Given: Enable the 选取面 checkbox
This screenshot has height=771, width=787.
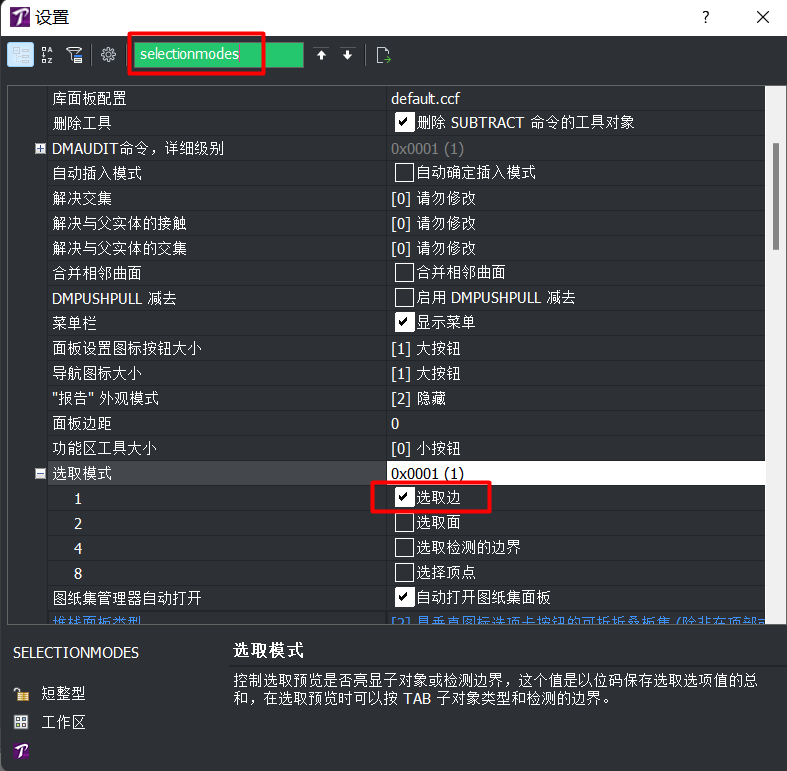Looking at the screenshot, I should click(x=404, y=523).
